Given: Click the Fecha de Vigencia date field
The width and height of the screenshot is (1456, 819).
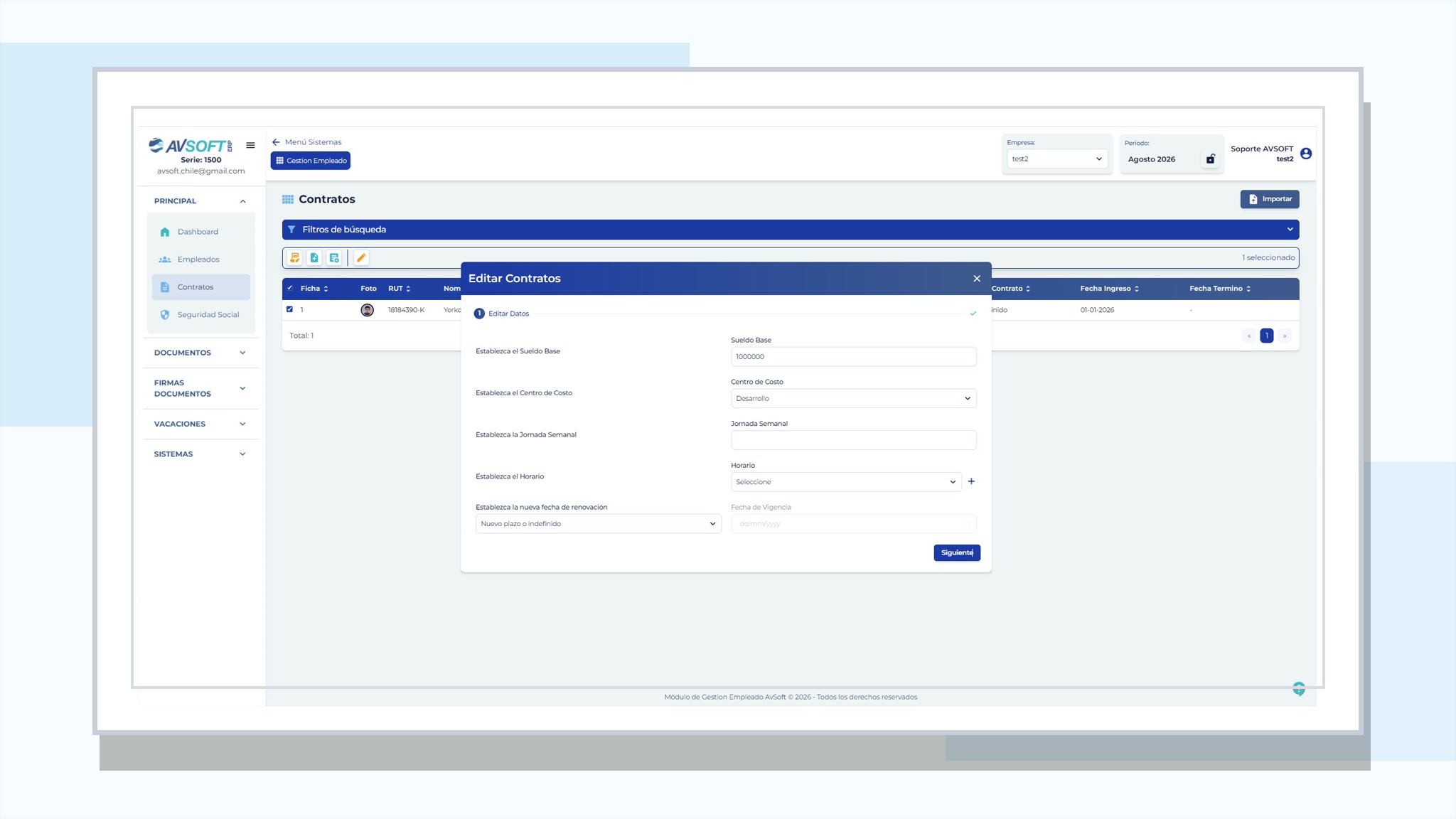Looking at the screenshot, I should [853, 524].
